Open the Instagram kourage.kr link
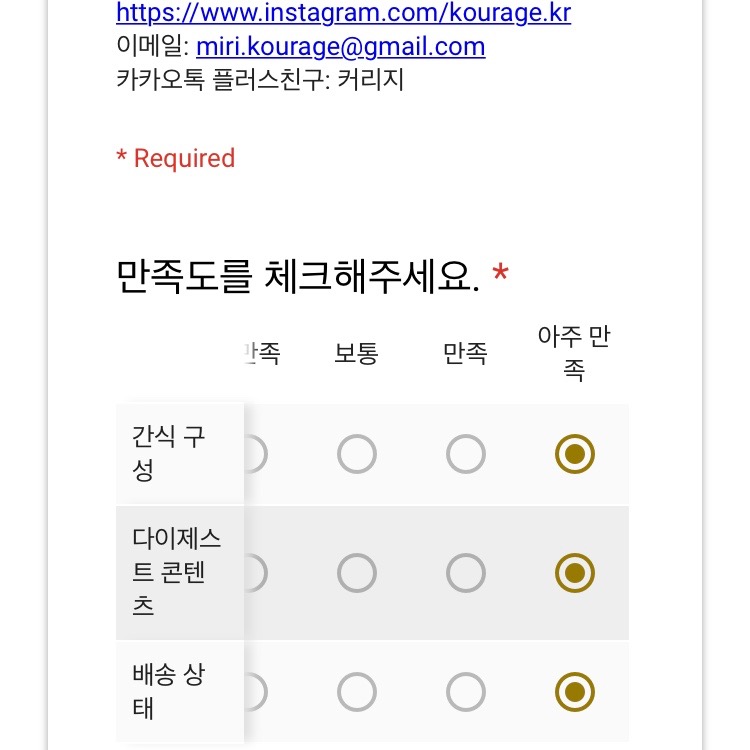750x750 pixels. point(343,13)
